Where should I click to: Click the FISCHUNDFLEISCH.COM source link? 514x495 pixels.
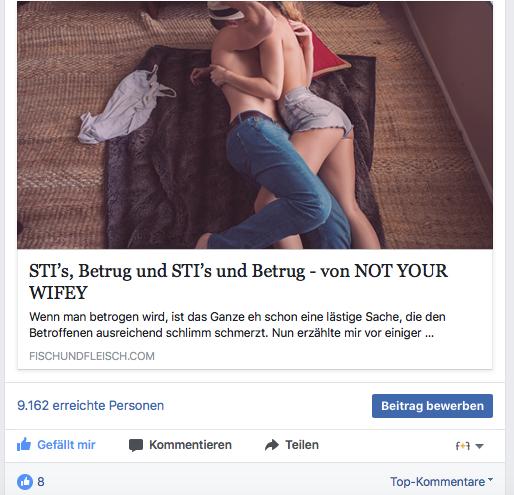point(92,356)
